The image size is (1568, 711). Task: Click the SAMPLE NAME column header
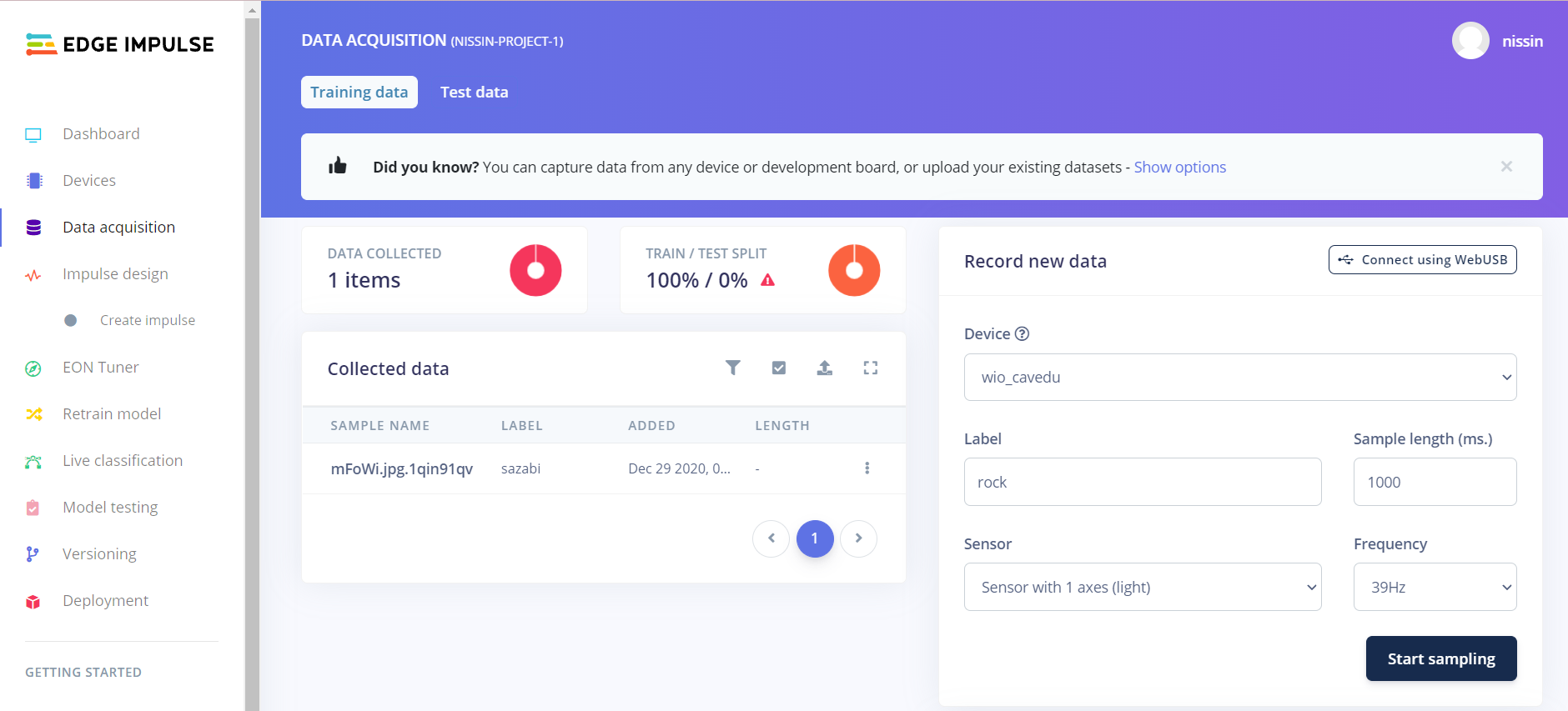pyautogui.click(x=380, y=426)
